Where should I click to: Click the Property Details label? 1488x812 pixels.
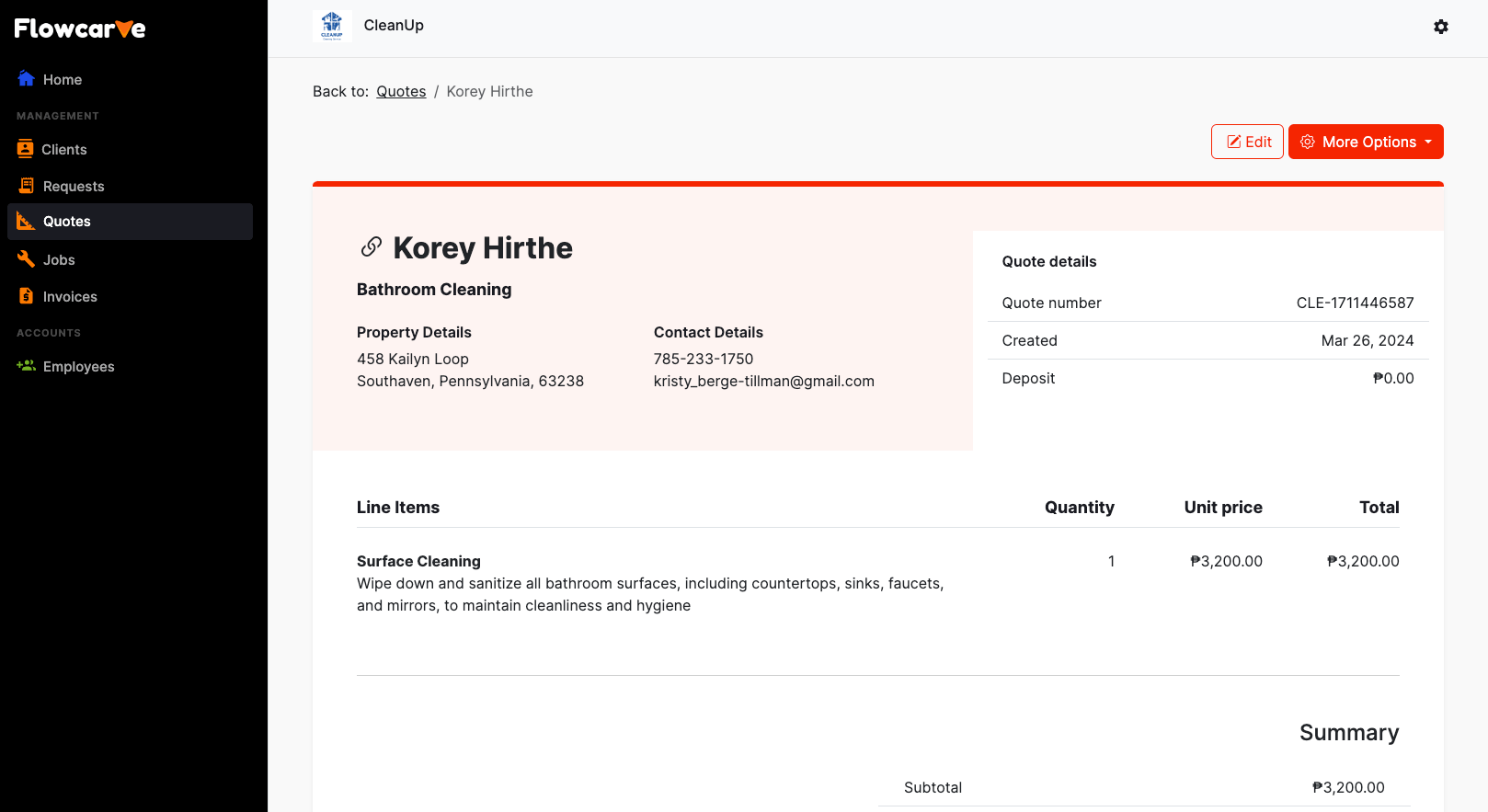414,332
